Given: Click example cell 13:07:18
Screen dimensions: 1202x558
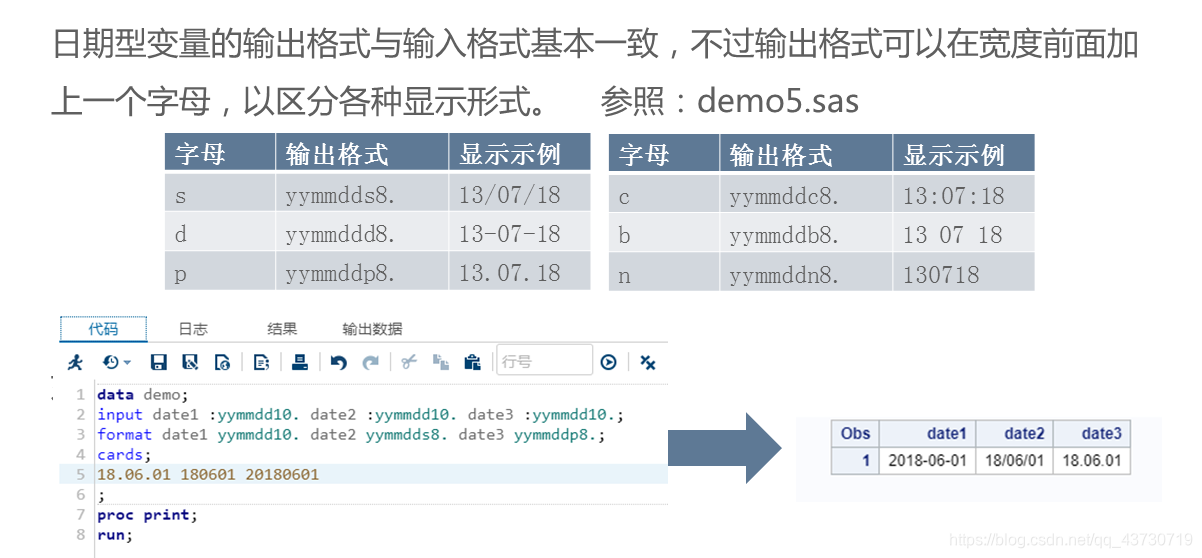Looking at the screenshot, I should point(963,194).
